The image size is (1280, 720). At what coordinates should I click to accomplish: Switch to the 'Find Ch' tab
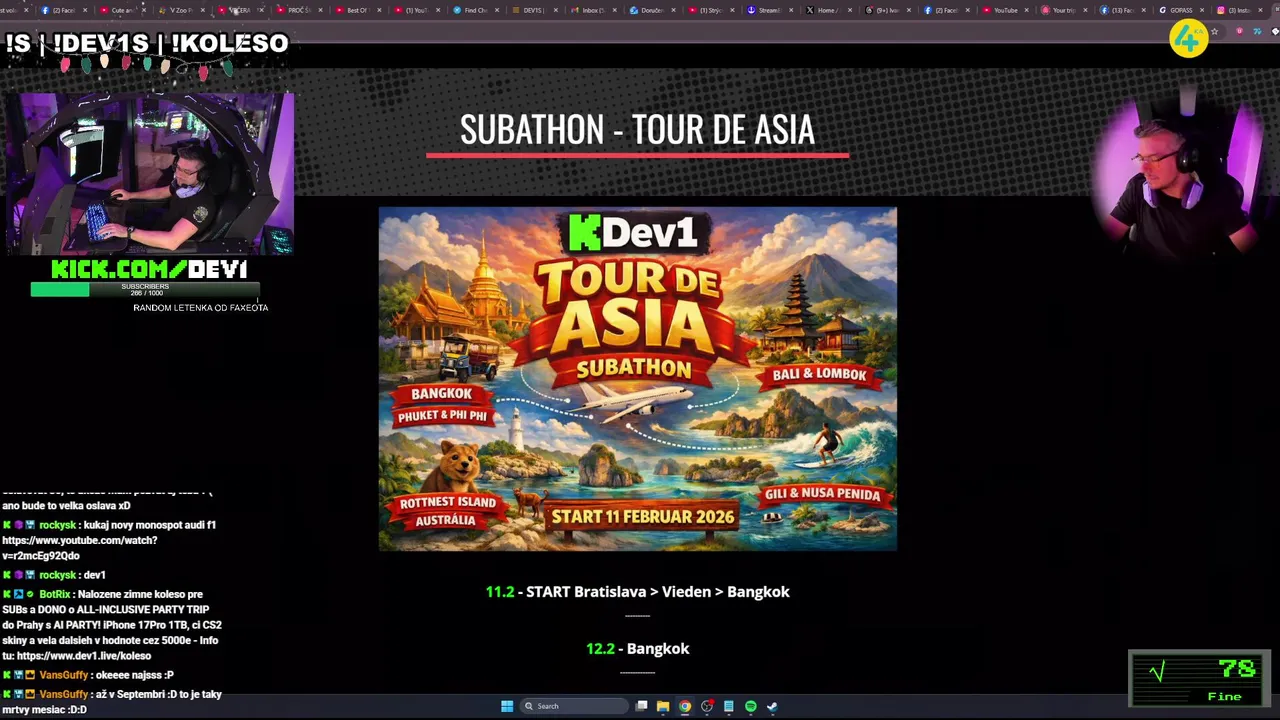(x=473, y=10)
